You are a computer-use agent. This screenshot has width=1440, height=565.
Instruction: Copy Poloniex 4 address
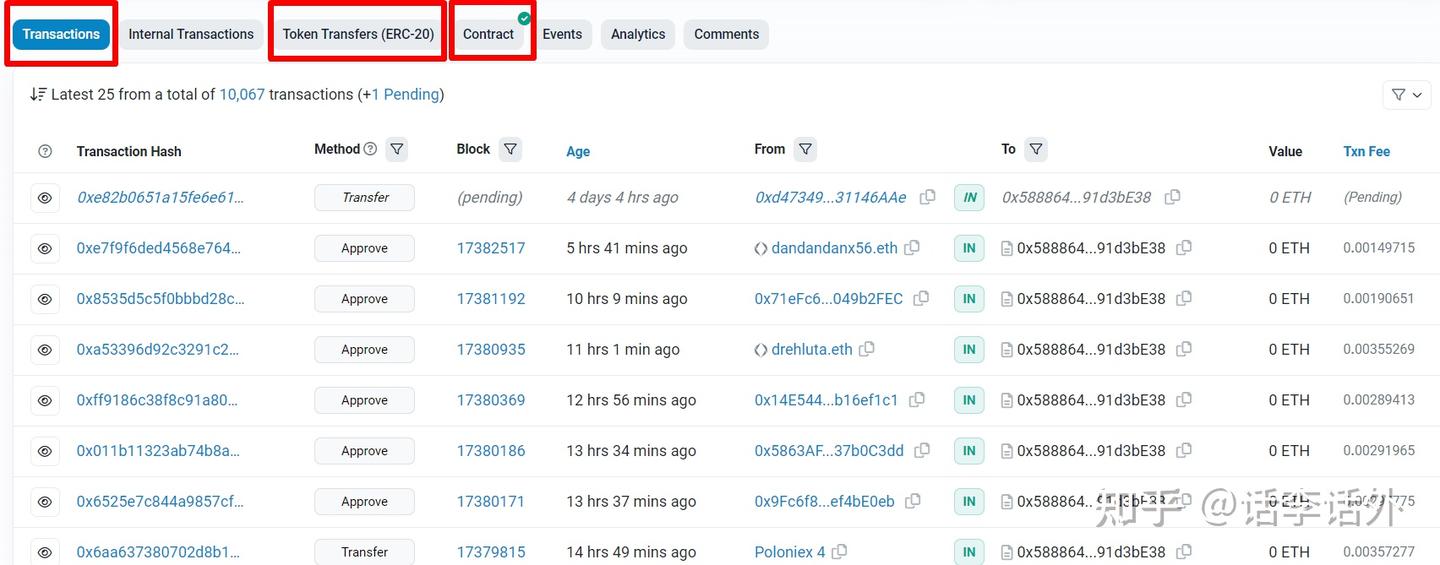(840, 552)
